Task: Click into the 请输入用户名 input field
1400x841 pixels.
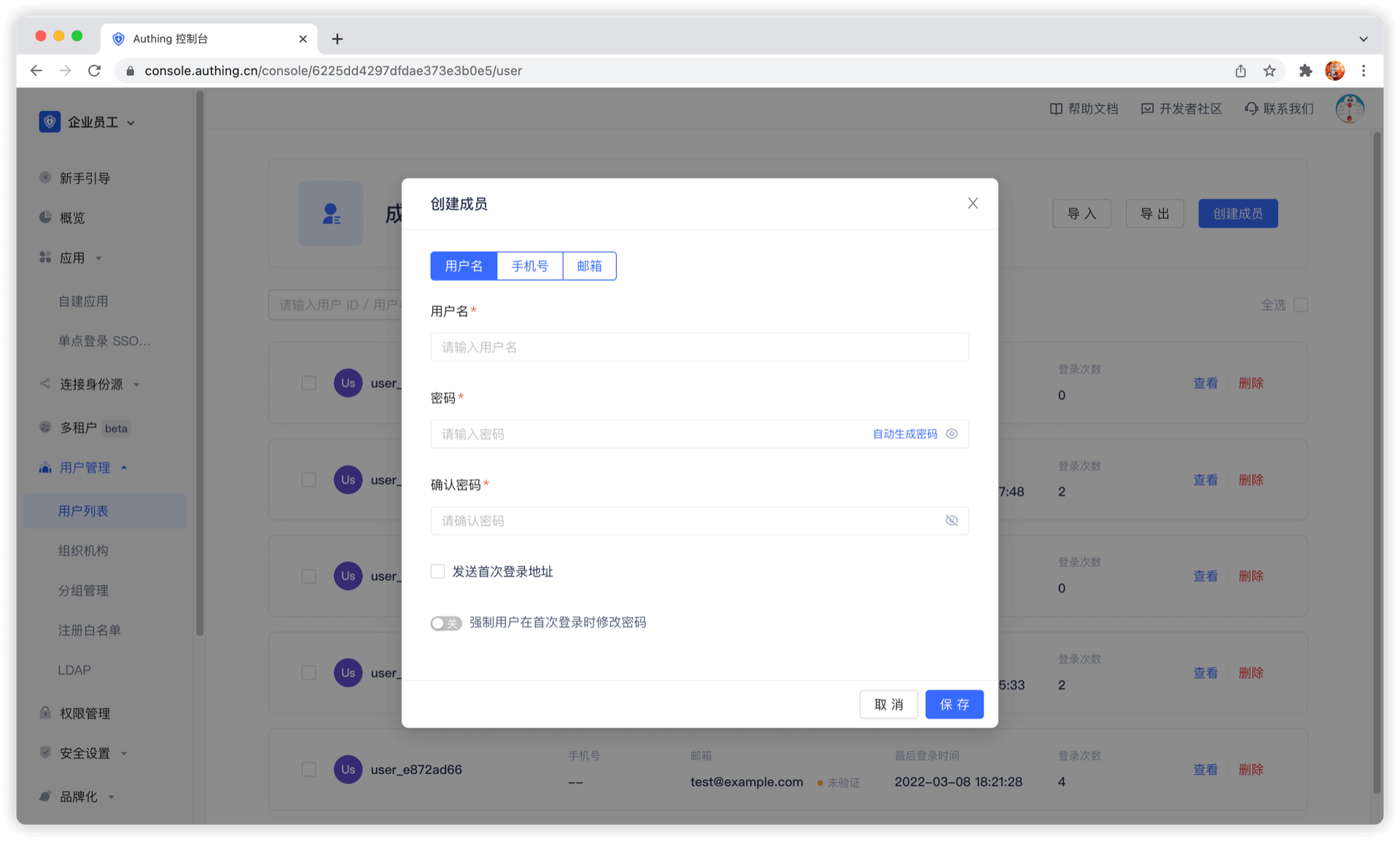Action: [699, 347]
